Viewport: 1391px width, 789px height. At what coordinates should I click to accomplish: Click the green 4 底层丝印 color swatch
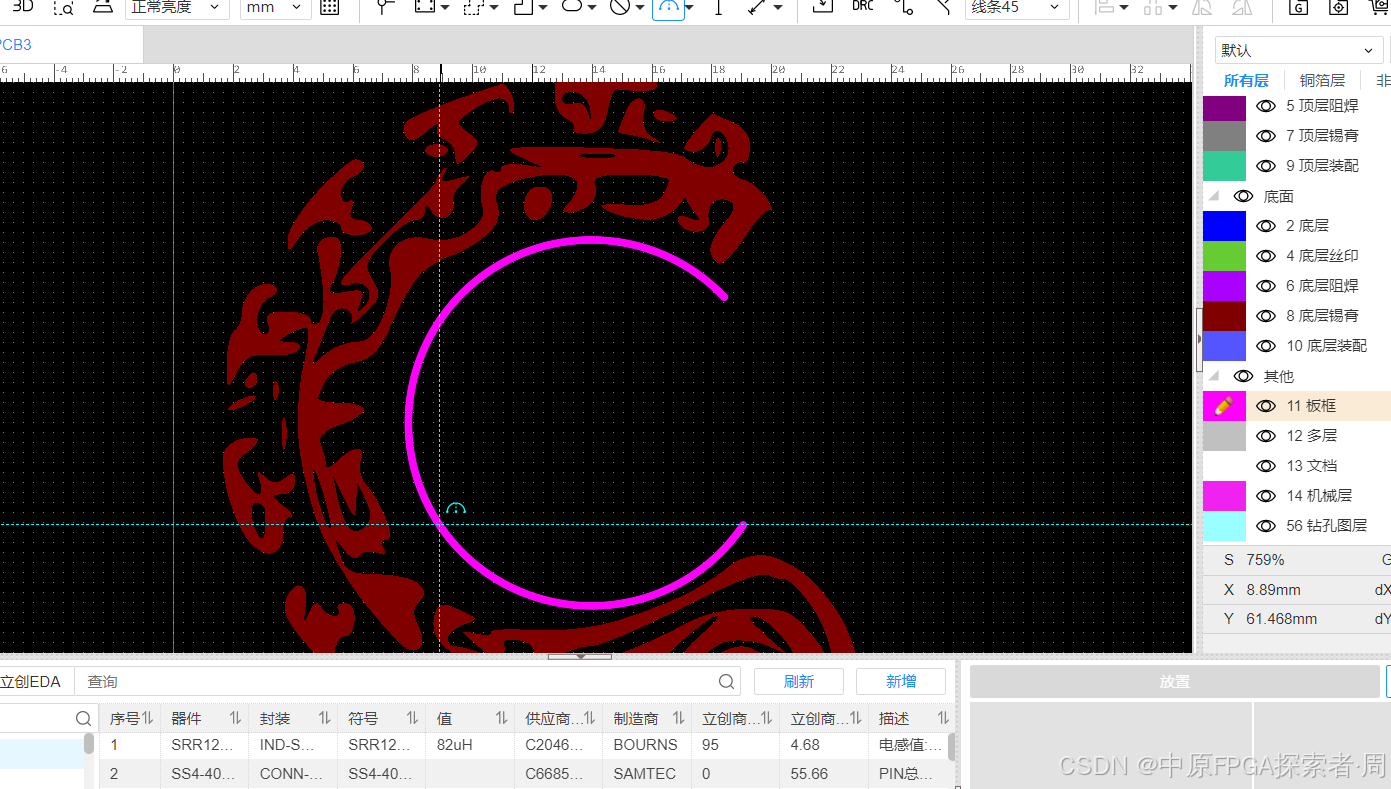pos(1224,256)
